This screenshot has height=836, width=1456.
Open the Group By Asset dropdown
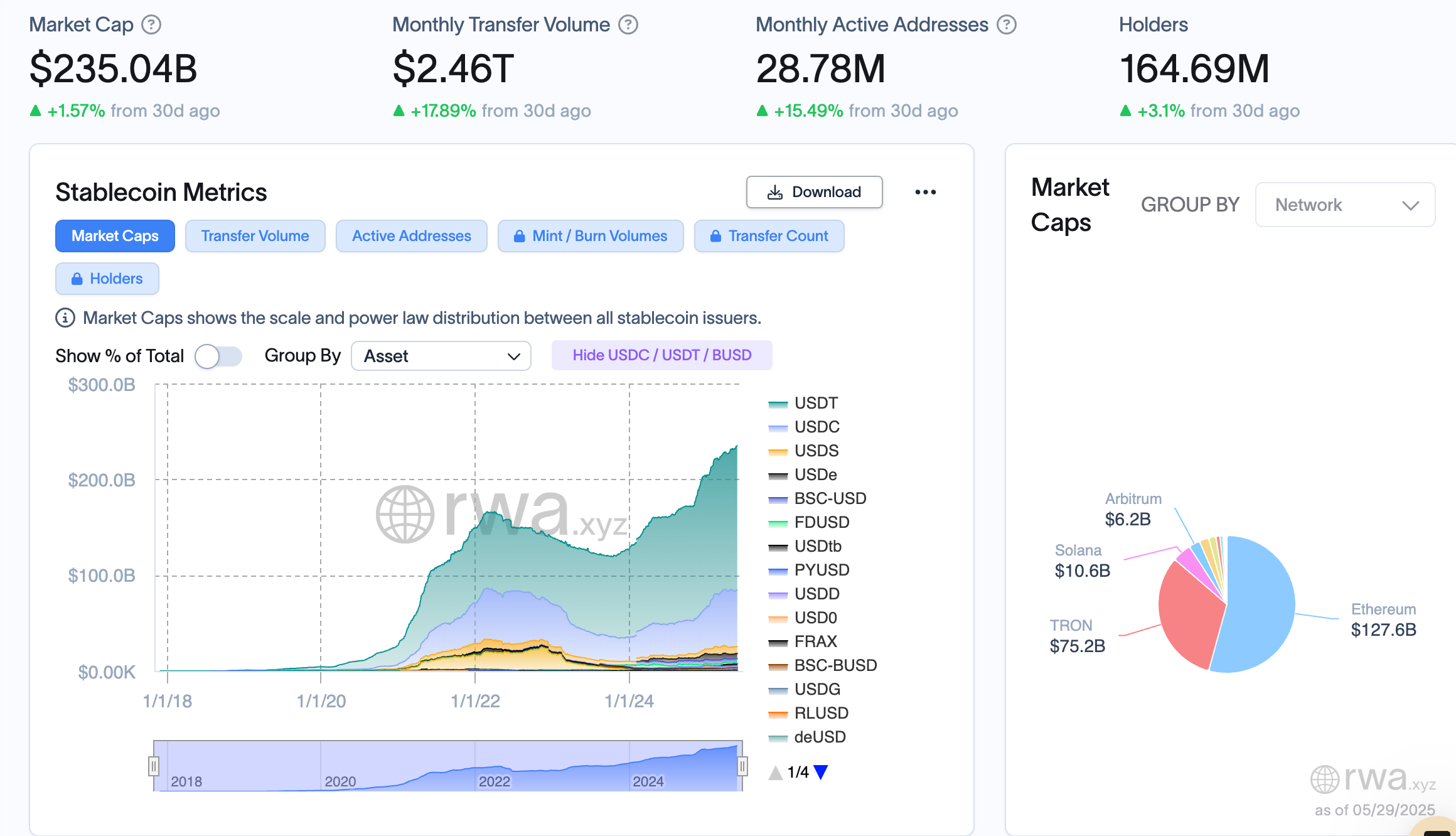441,356
